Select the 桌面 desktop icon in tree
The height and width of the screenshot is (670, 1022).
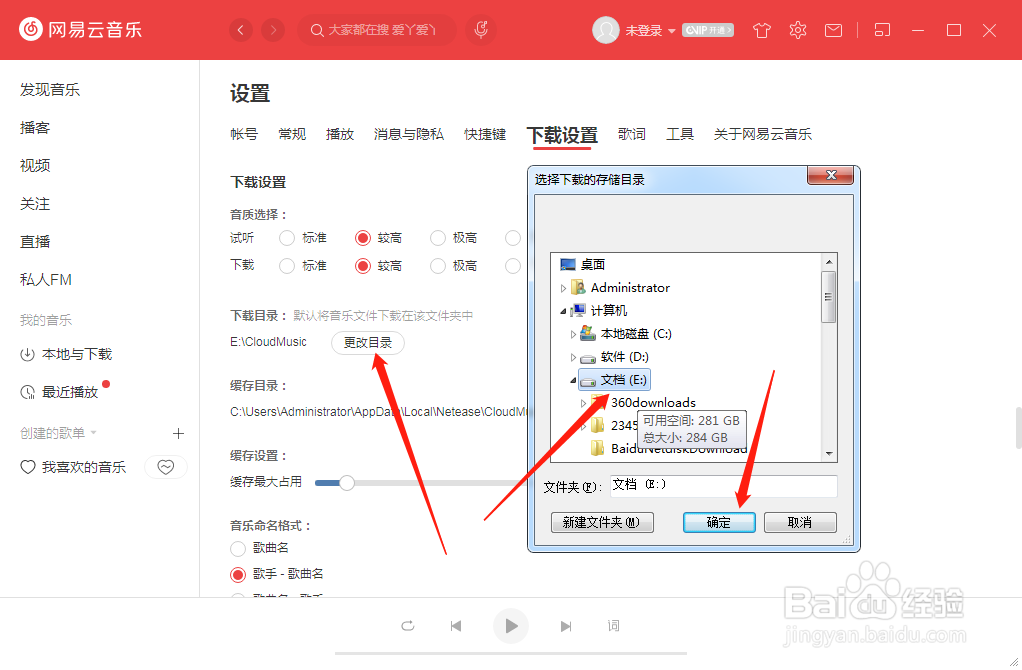pyautogui.click(x=568, y=265)
